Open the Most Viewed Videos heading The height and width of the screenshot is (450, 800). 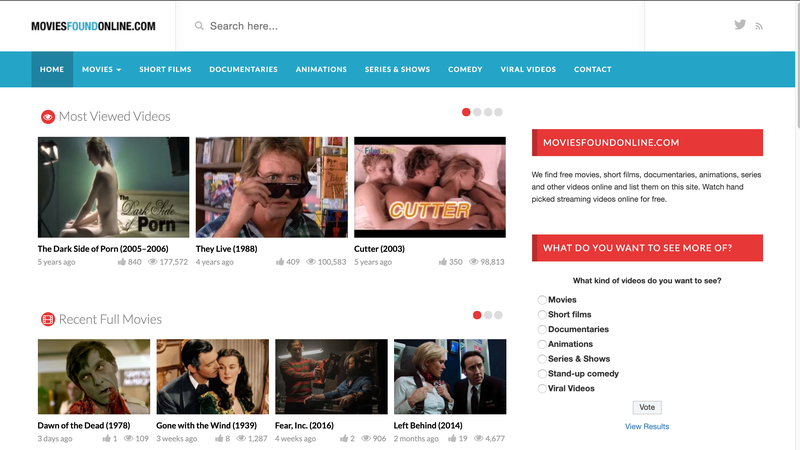pyautogui.click(x=114, y=117)
